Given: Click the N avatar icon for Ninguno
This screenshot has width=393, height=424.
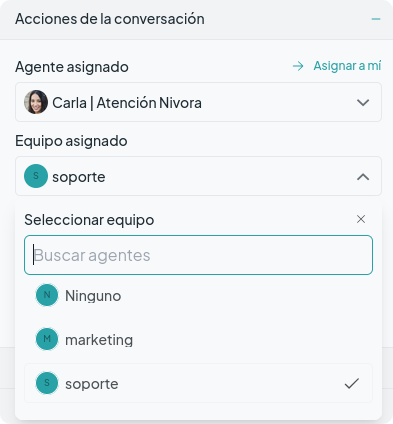Looking at the screenshot, I should [47, 295].
